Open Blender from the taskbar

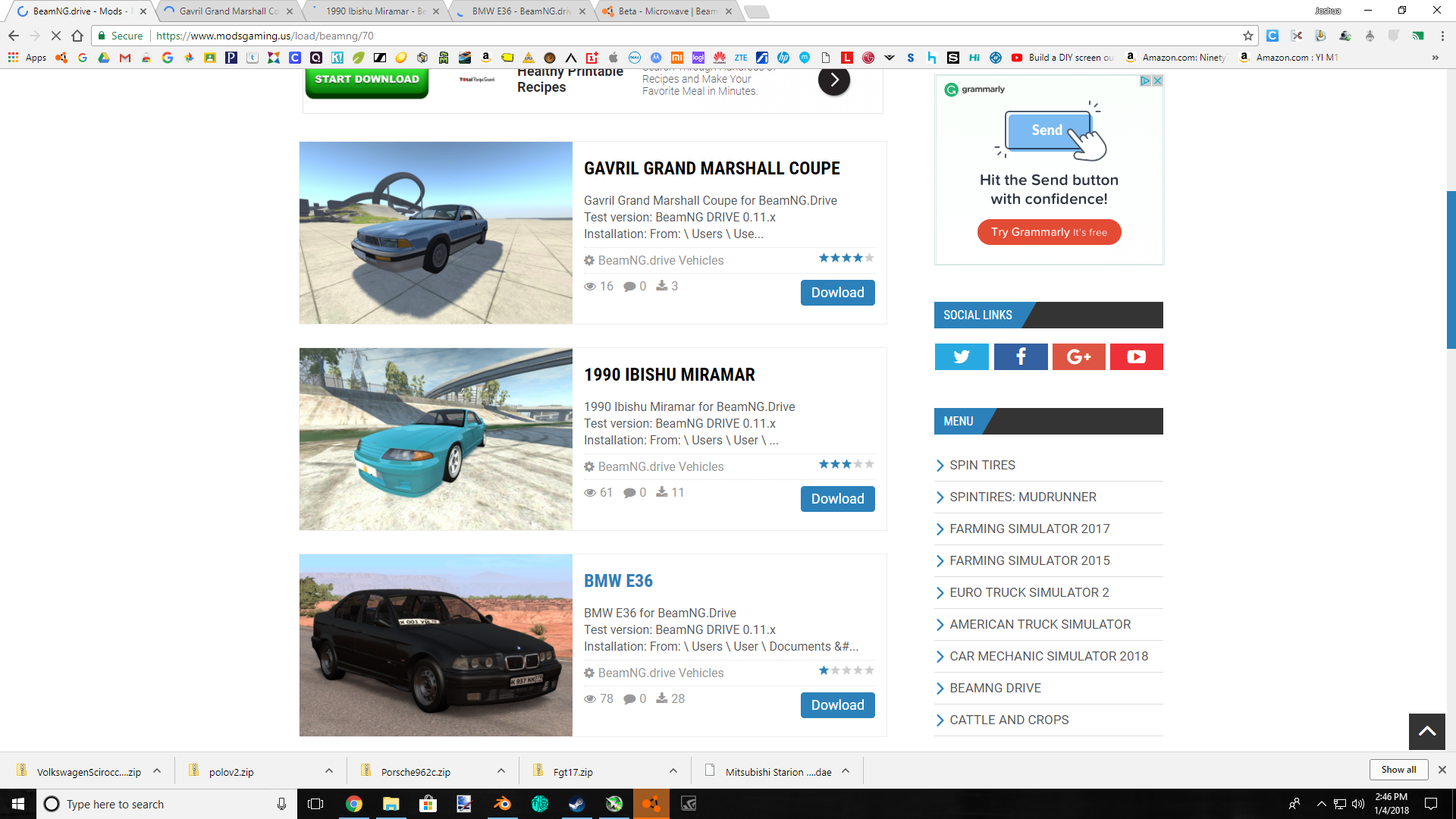[x=502, y=804]
